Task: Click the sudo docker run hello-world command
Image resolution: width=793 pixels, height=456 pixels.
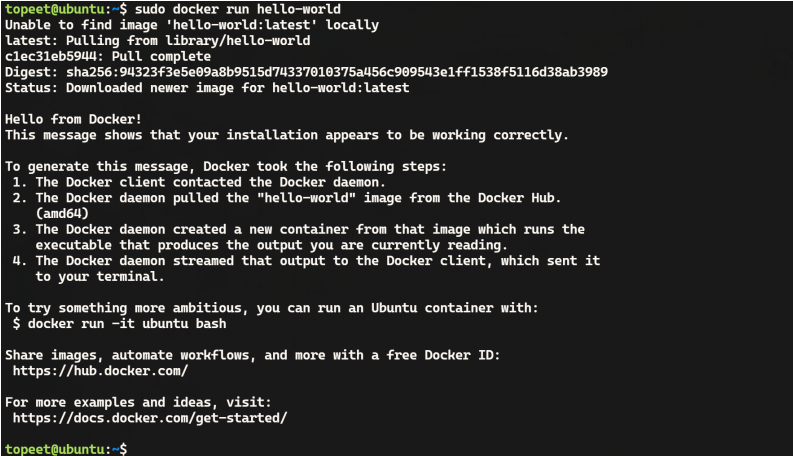Action: (237, 9)
